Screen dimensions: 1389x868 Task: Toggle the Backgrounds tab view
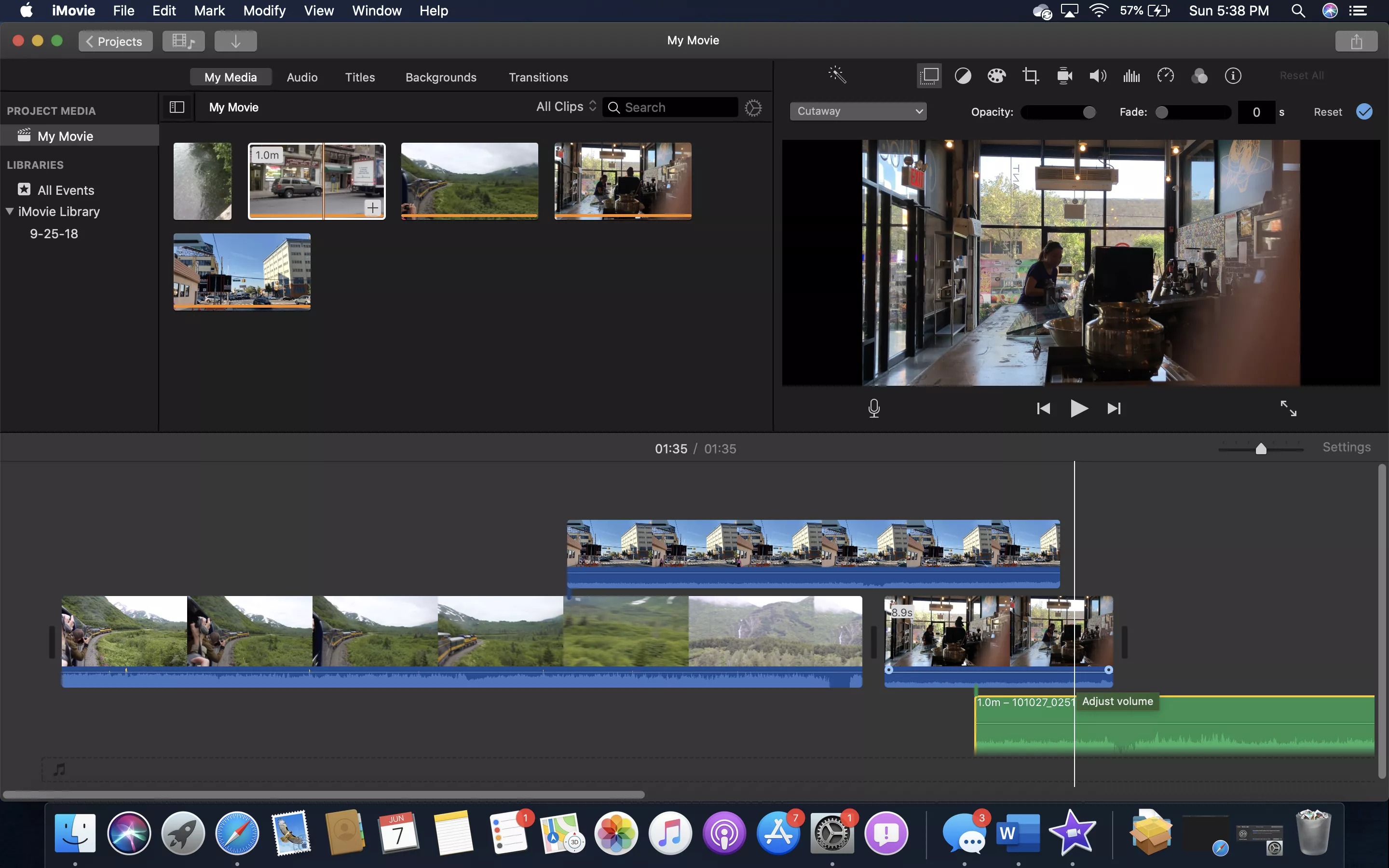click(x=441, y=77)
